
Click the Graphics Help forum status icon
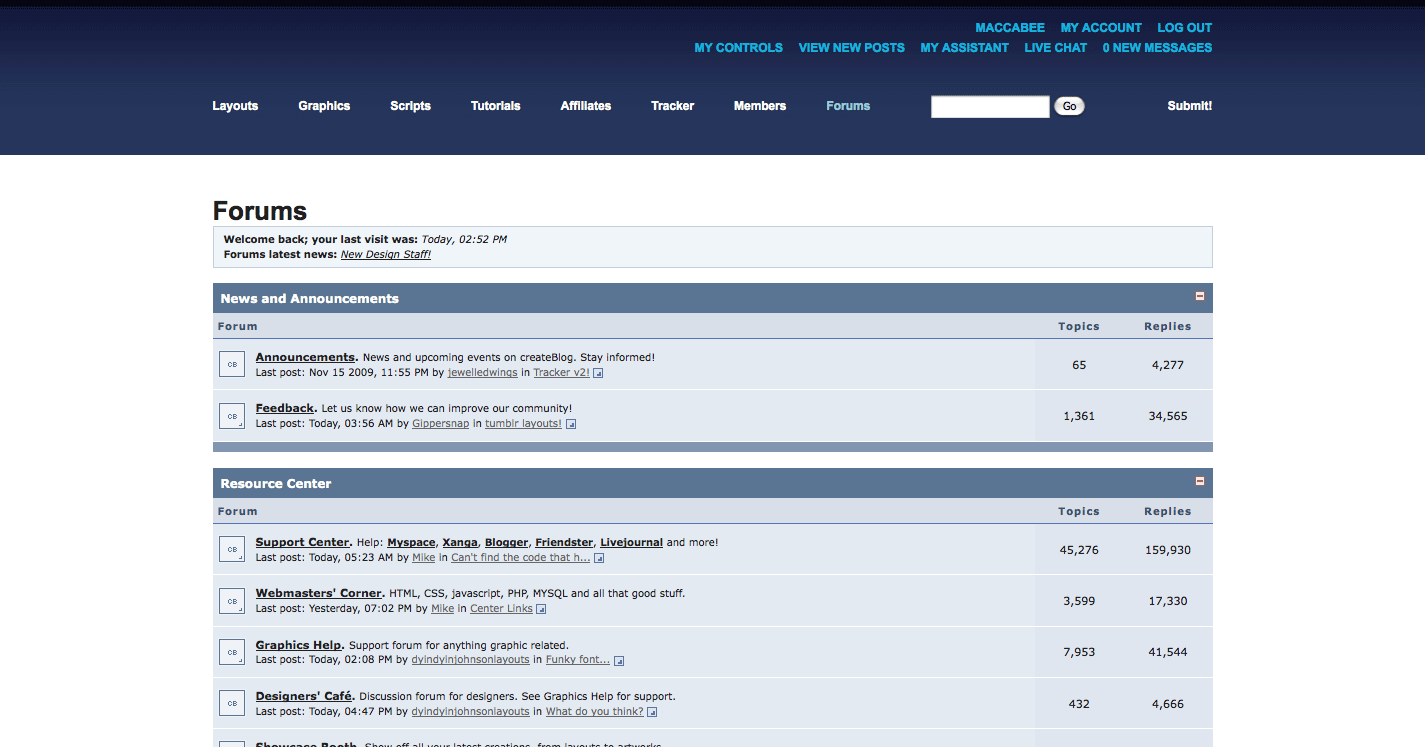coord(232,652)
